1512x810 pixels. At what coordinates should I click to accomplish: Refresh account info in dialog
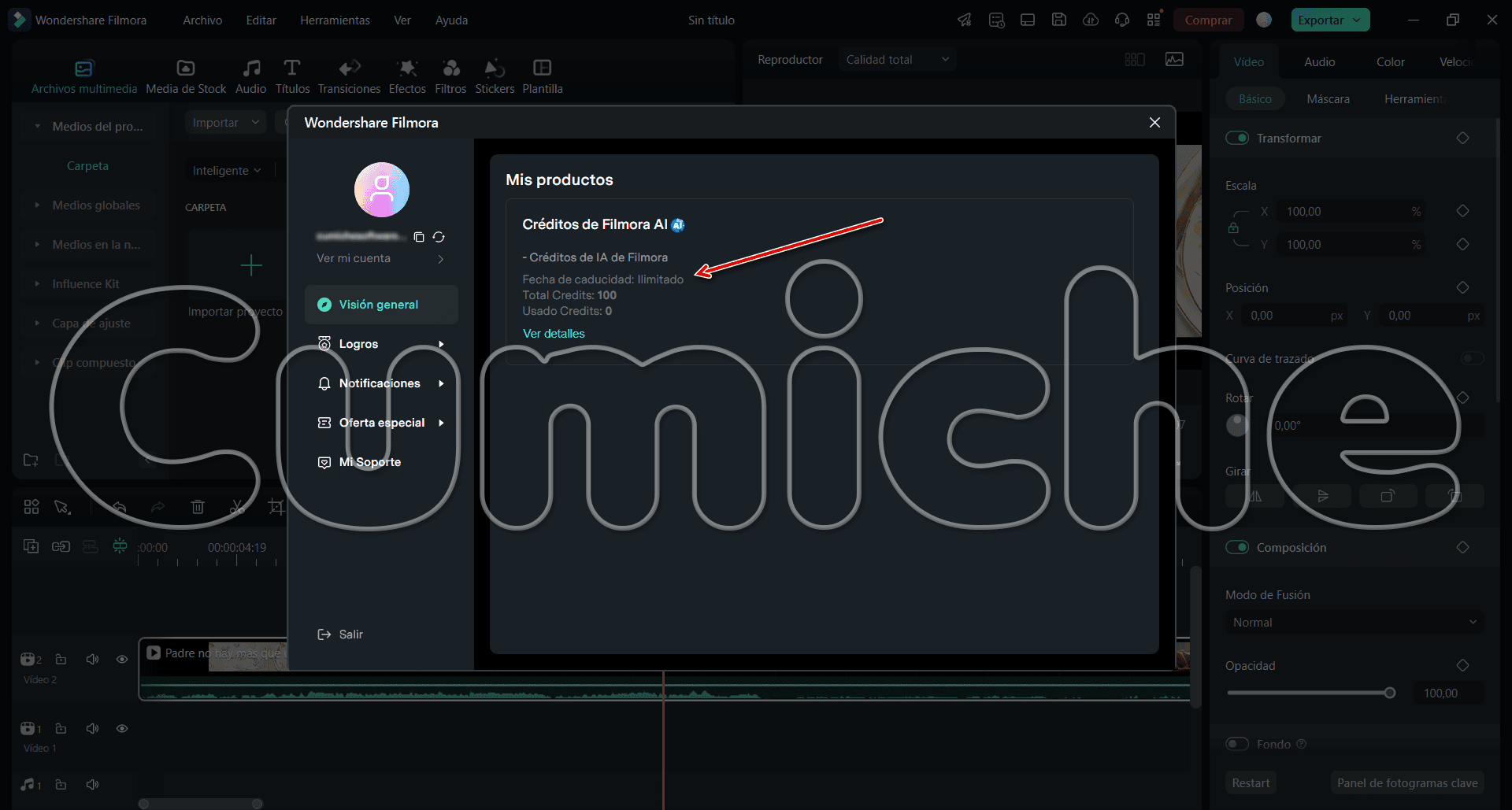439,237
